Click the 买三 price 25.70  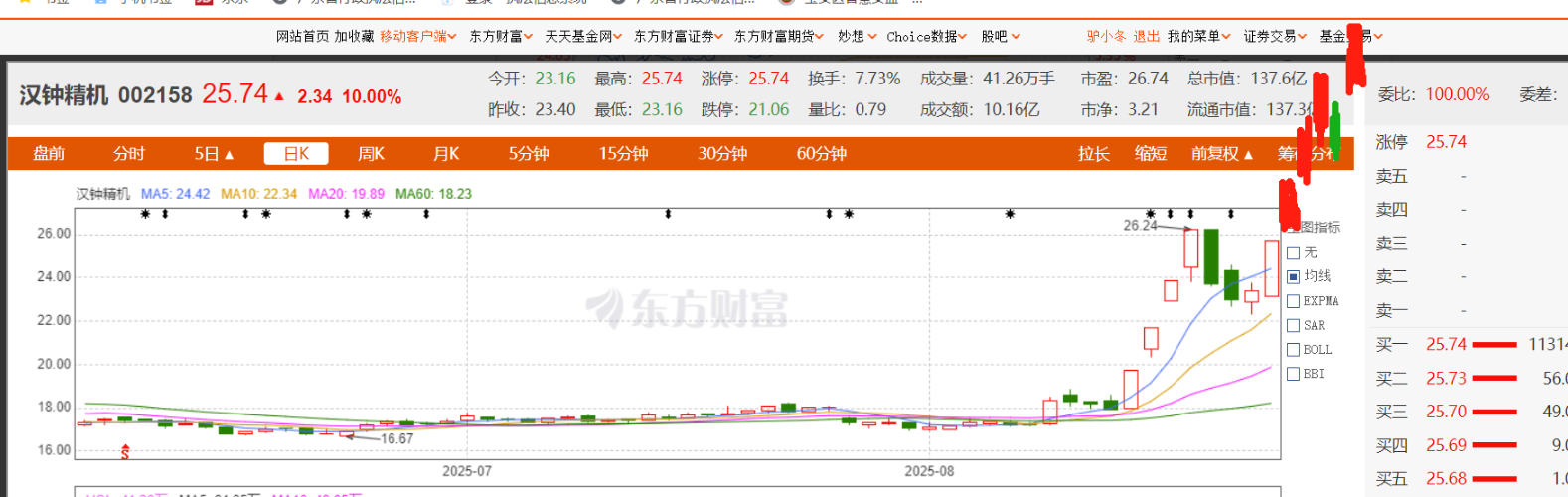pos(1446,411)
